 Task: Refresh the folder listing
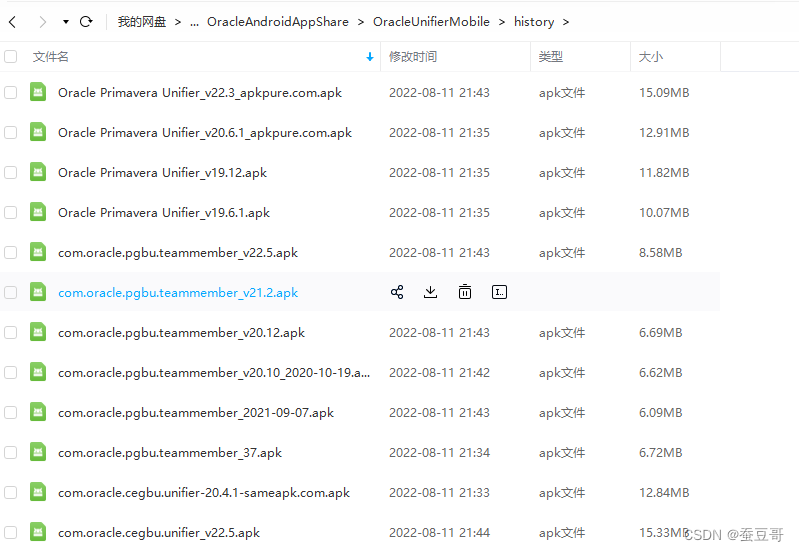(86, 21)
